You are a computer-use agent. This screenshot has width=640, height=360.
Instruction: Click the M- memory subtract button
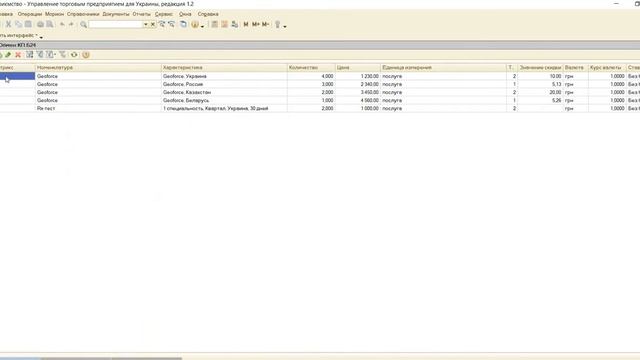(x=265, y=24)
